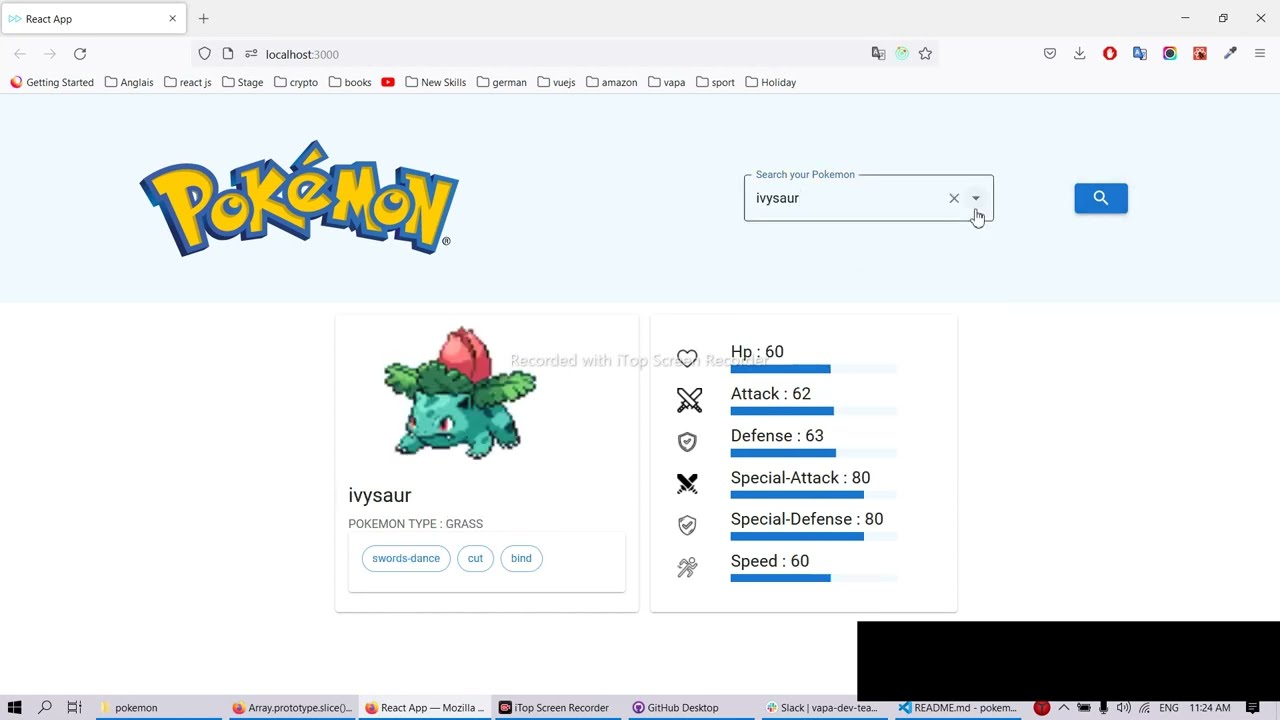Open Windows notification center
The image size is (1280, 720).
(1252, 708)
